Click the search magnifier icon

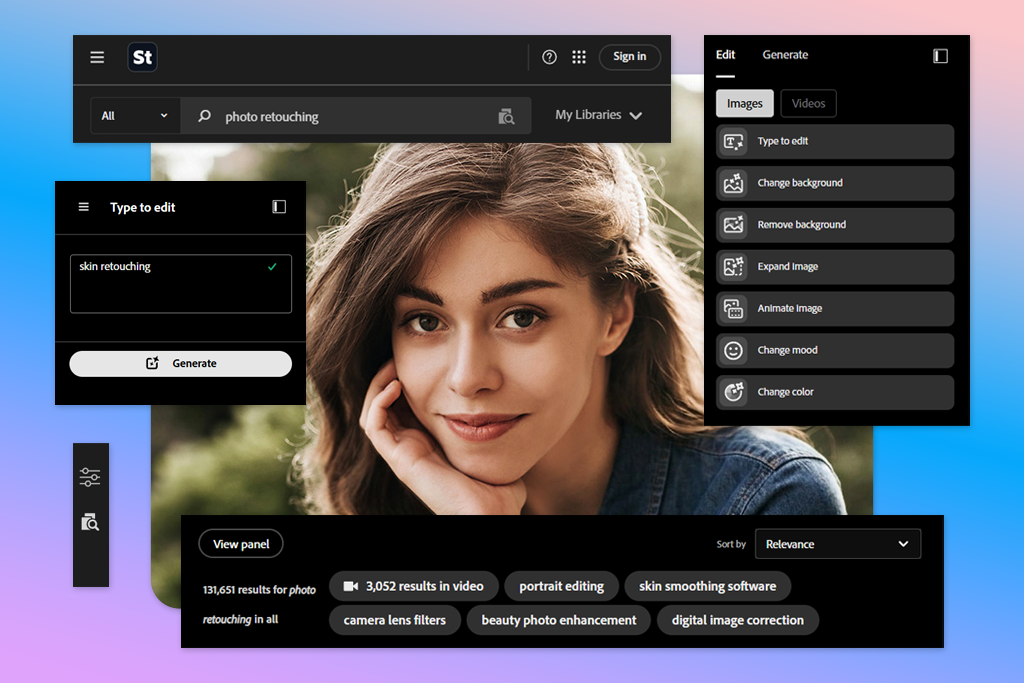point(204,116)
